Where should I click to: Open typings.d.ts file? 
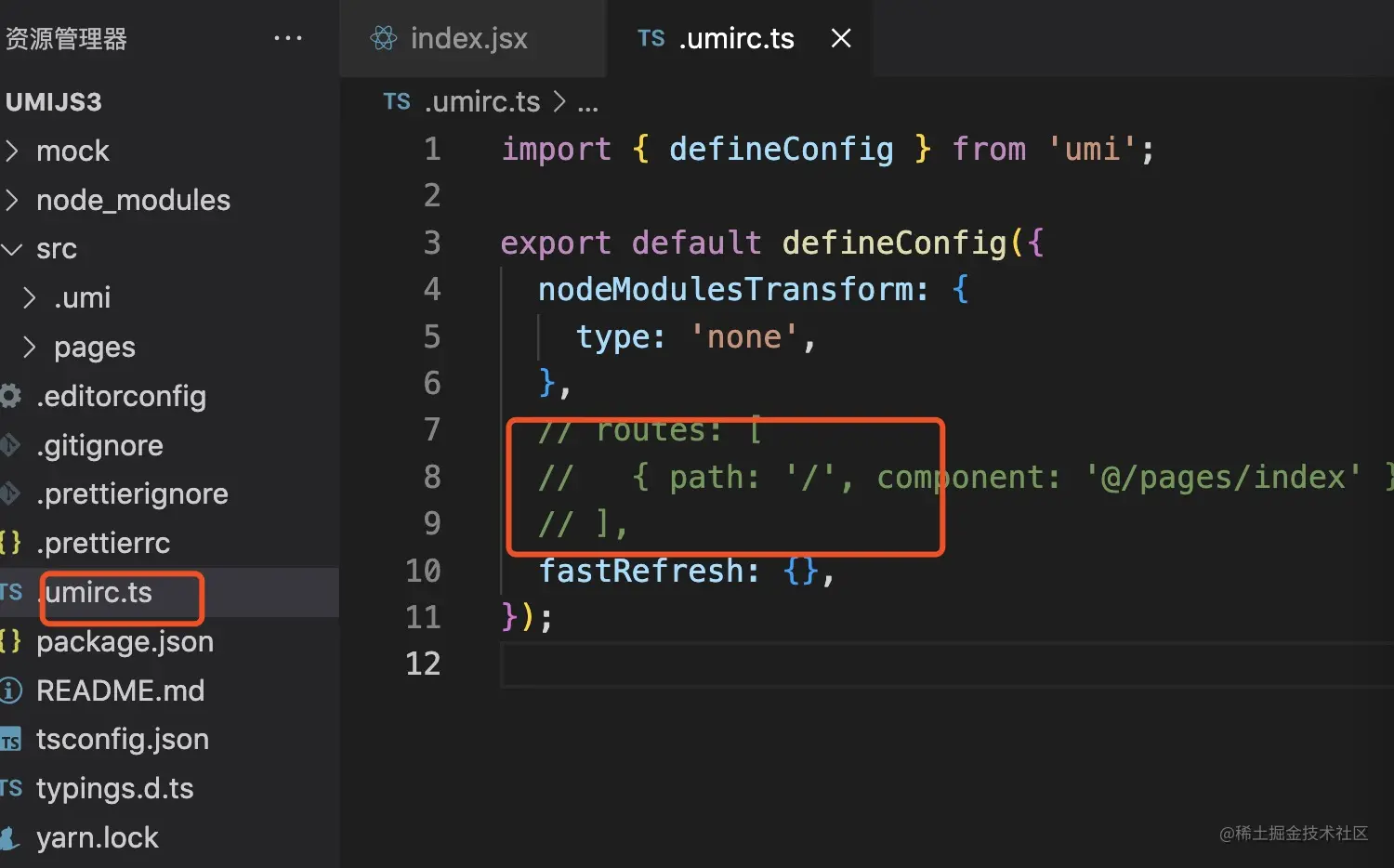pos(115,788)
